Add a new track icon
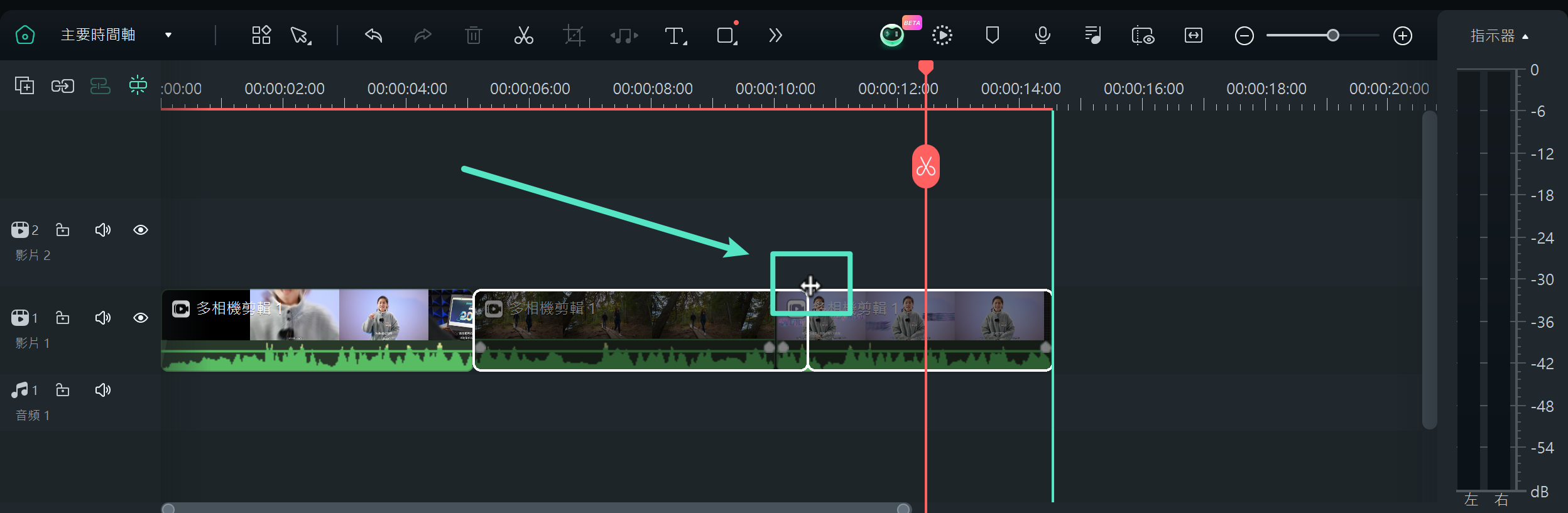Image resolution: width=1568 pixels, height=513 pixels. pyautogui.click(x=24, y=85)
